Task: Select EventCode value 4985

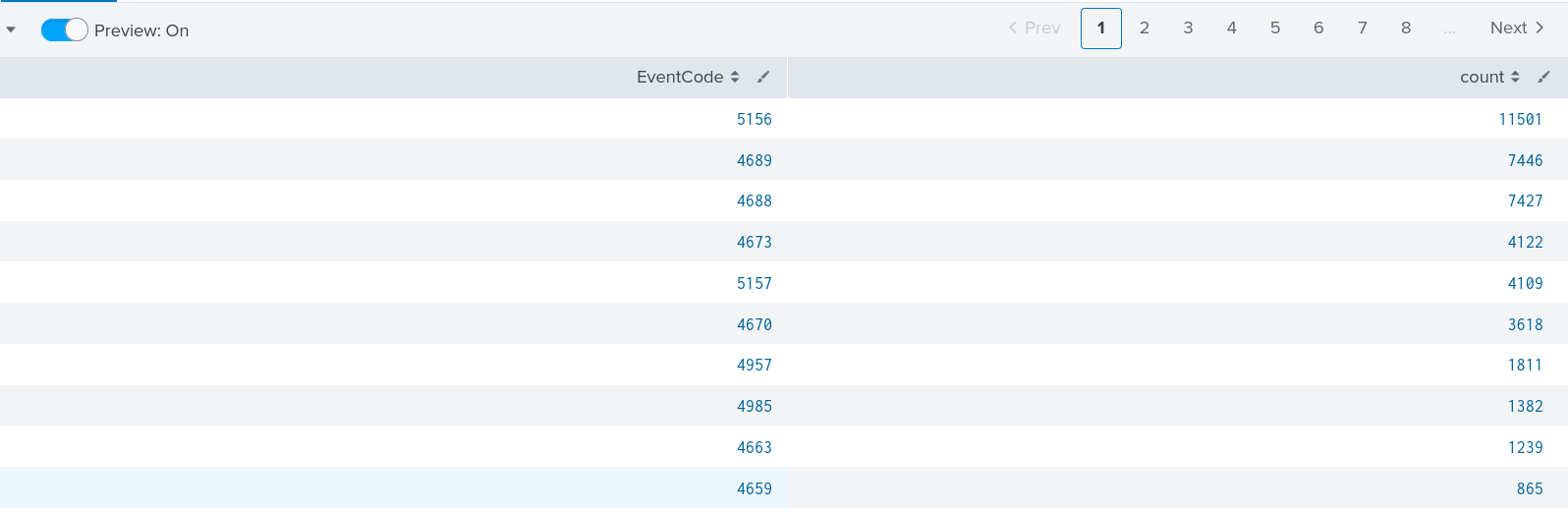Action: (x=755, y=406)
